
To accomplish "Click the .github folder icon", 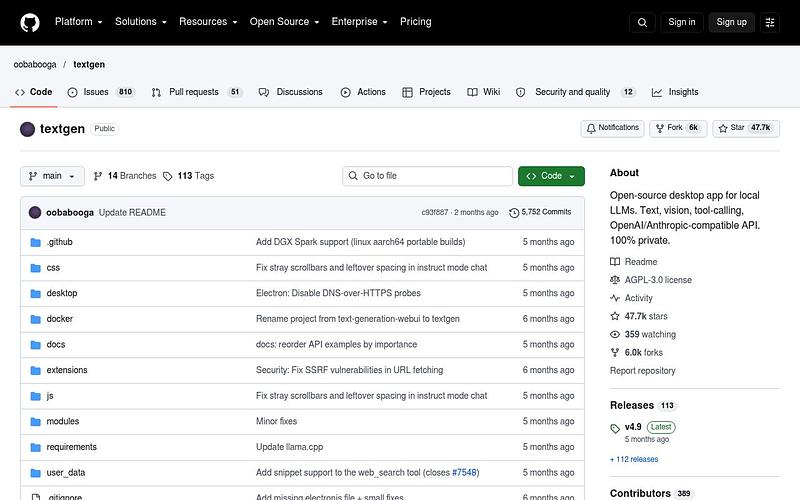I will coord(35,242).
